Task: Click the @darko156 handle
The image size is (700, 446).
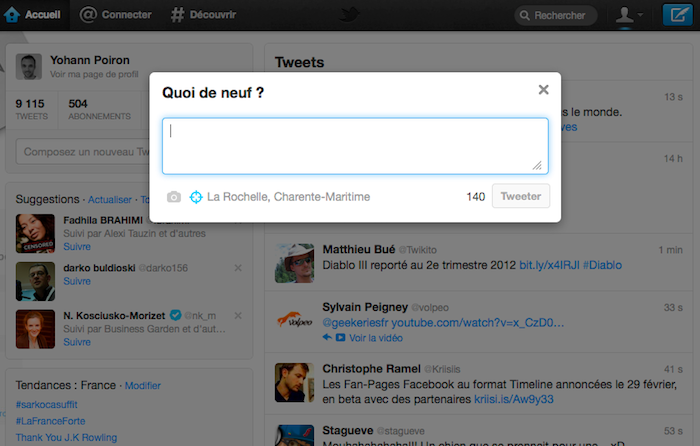Action: point(163,268)
